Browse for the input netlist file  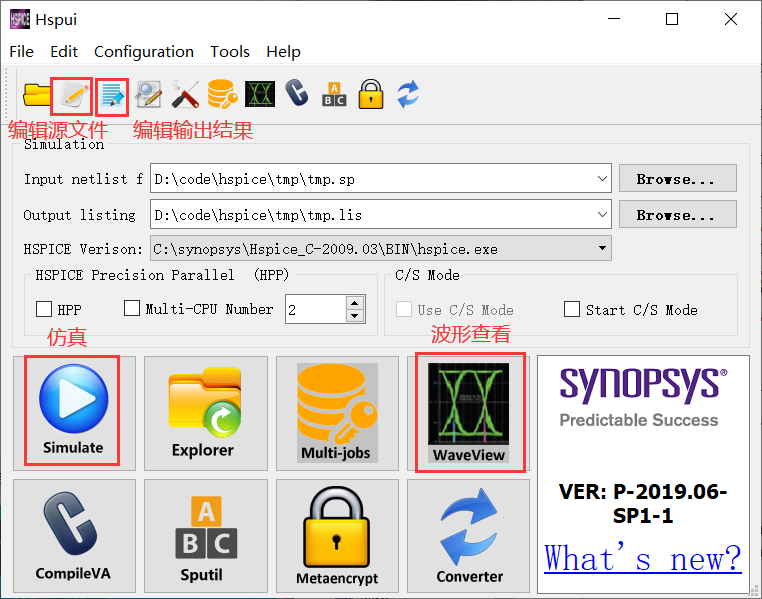pos(677,178)
